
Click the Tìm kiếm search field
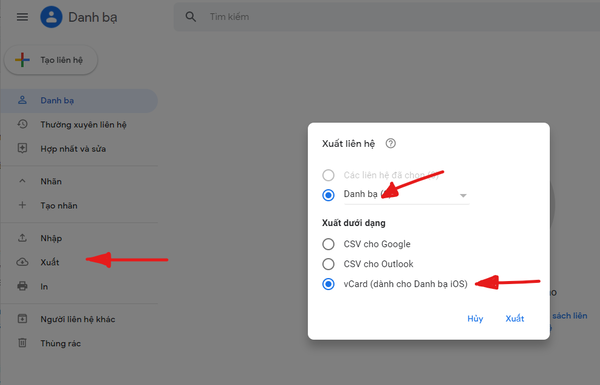[386, 17]
